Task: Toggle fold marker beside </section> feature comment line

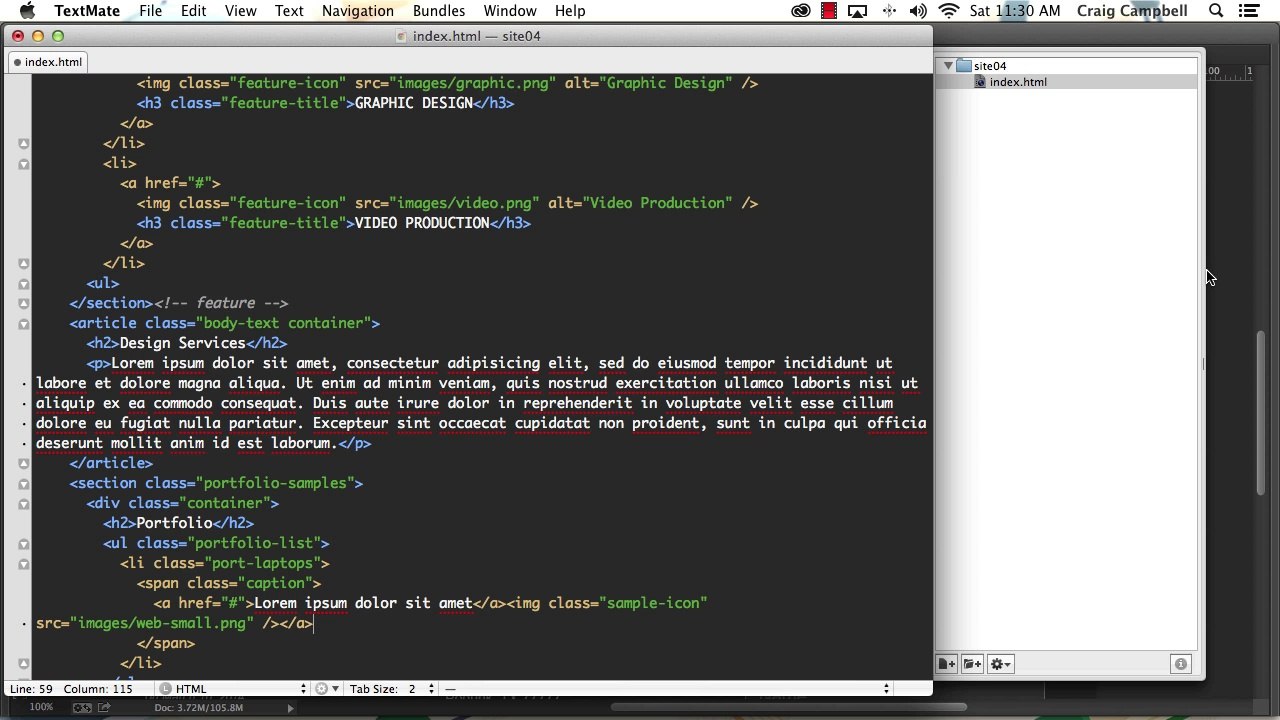Action: [23, 303]
